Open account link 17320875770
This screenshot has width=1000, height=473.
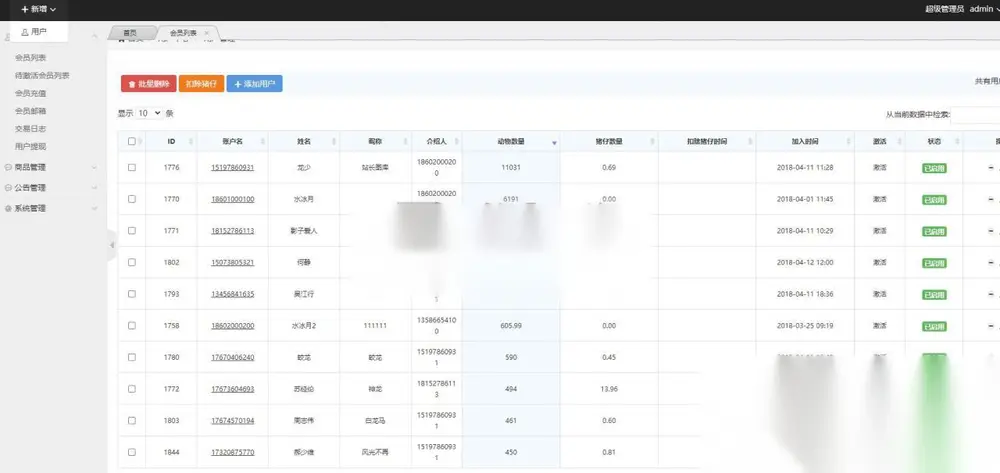(x=233, y=453)
